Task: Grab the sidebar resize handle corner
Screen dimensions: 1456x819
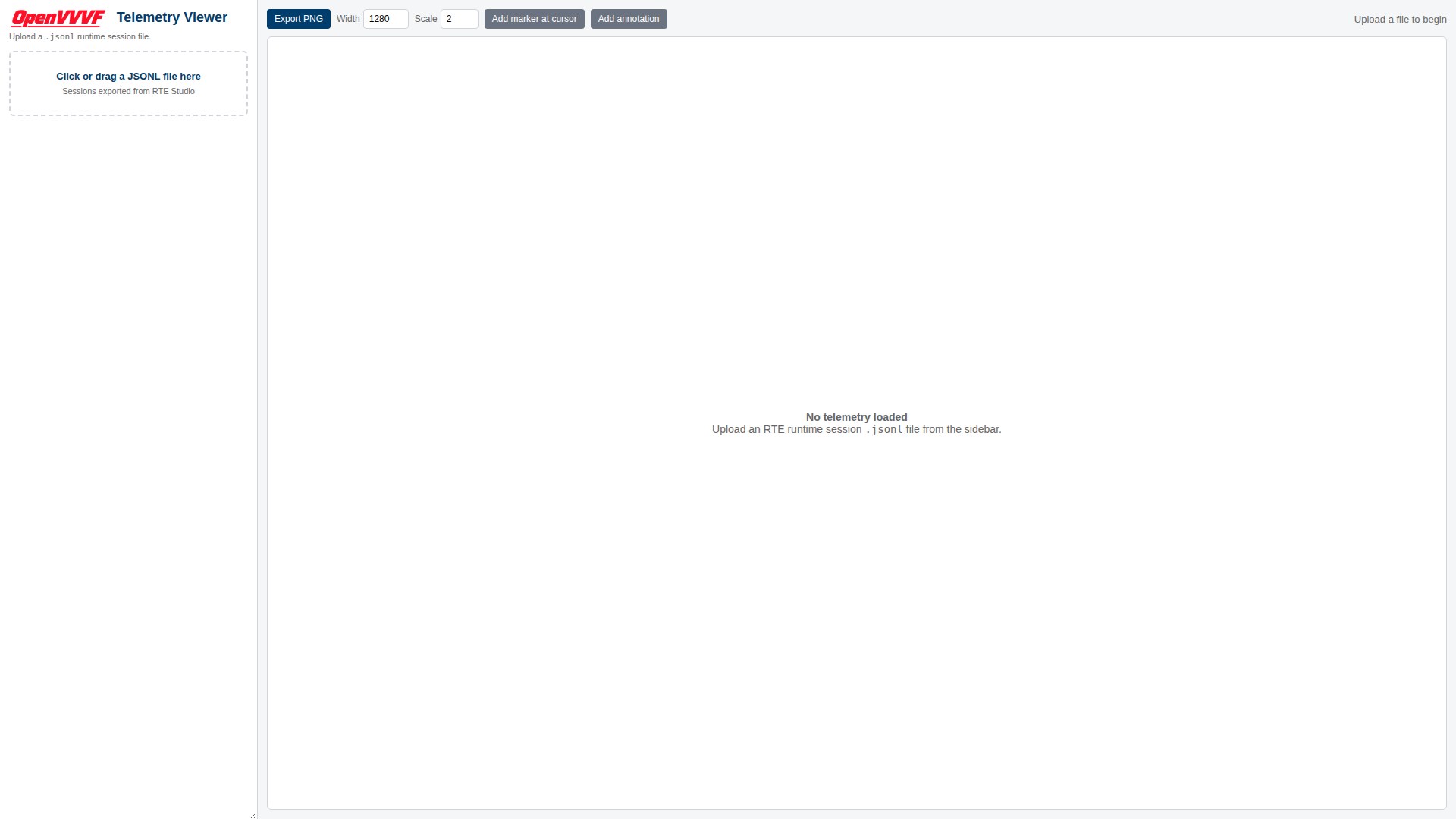Action: pos(253,814)
